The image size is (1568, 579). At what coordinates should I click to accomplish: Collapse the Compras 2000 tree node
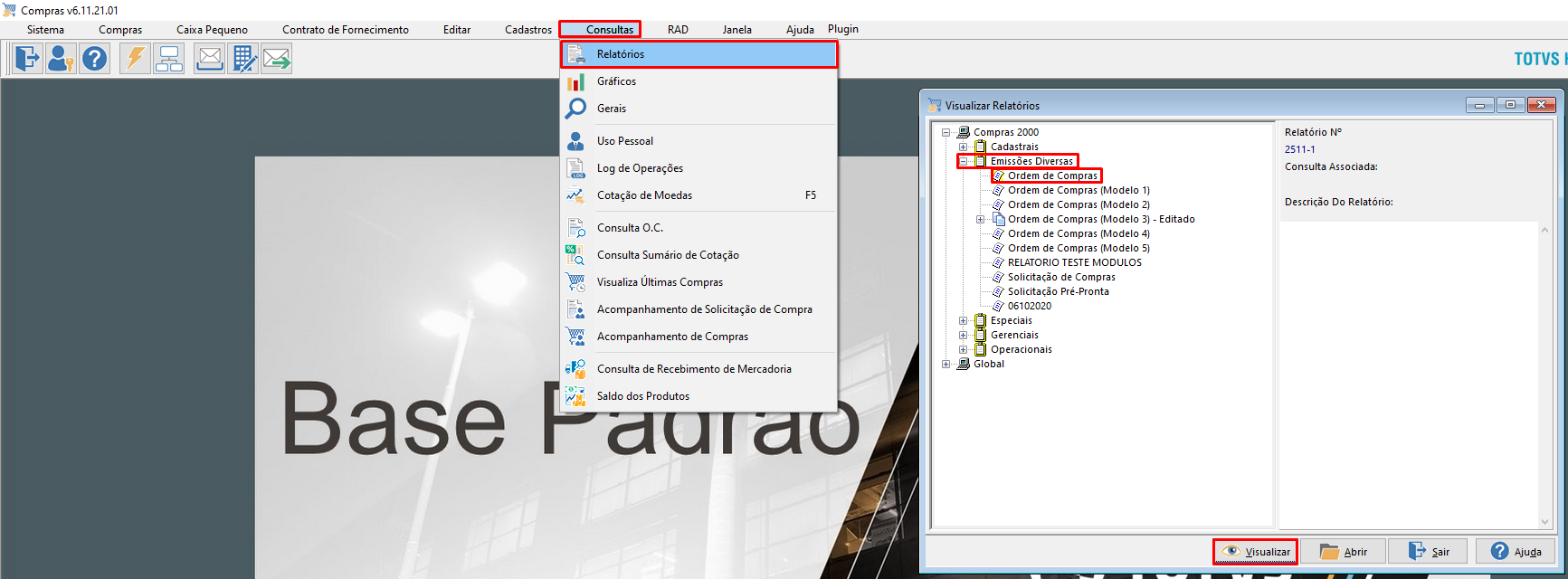click(946, 132)
